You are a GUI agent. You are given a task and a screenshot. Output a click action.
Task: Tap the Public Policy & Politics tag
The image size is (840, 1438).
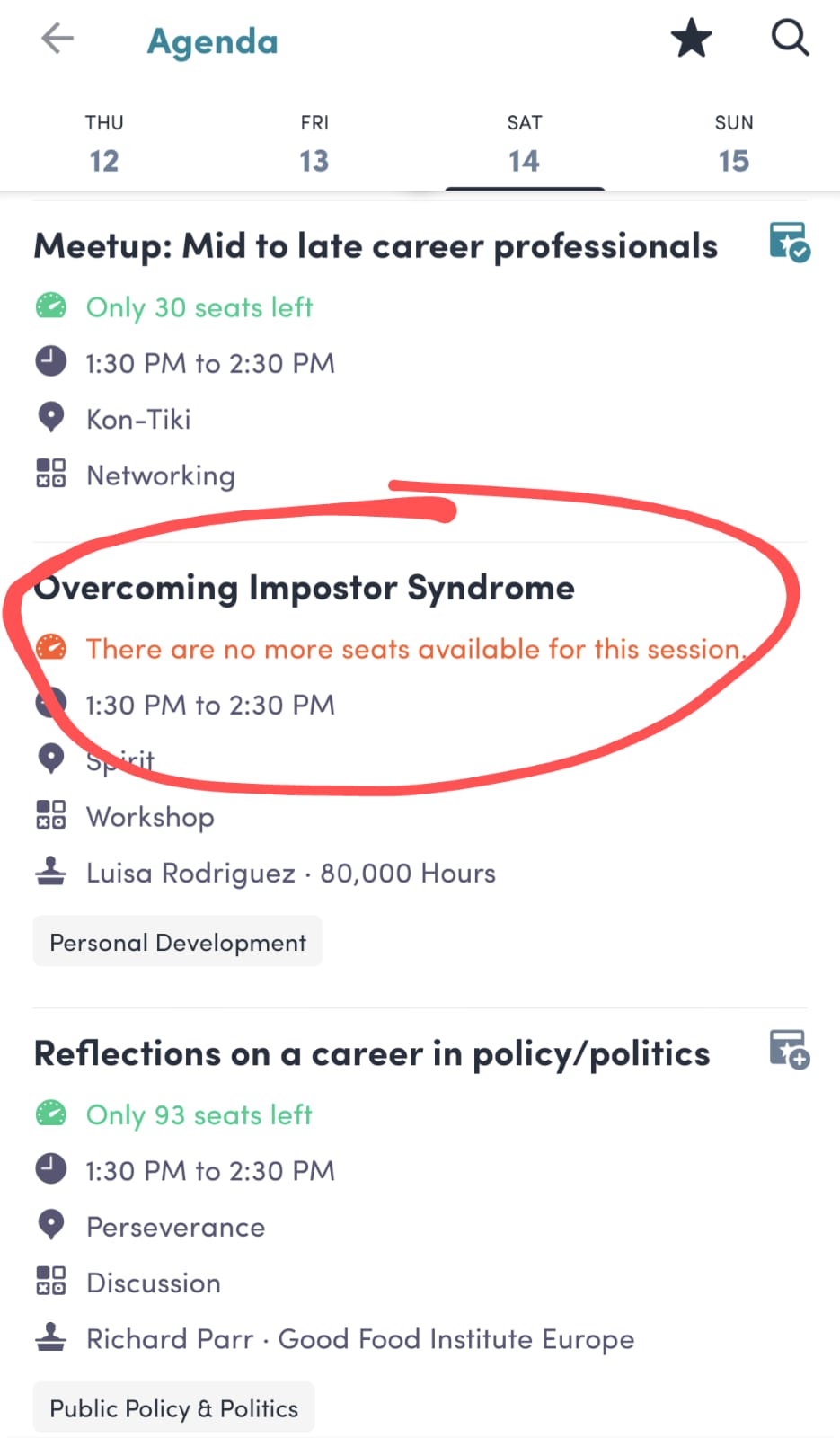tap(174, 1407)
